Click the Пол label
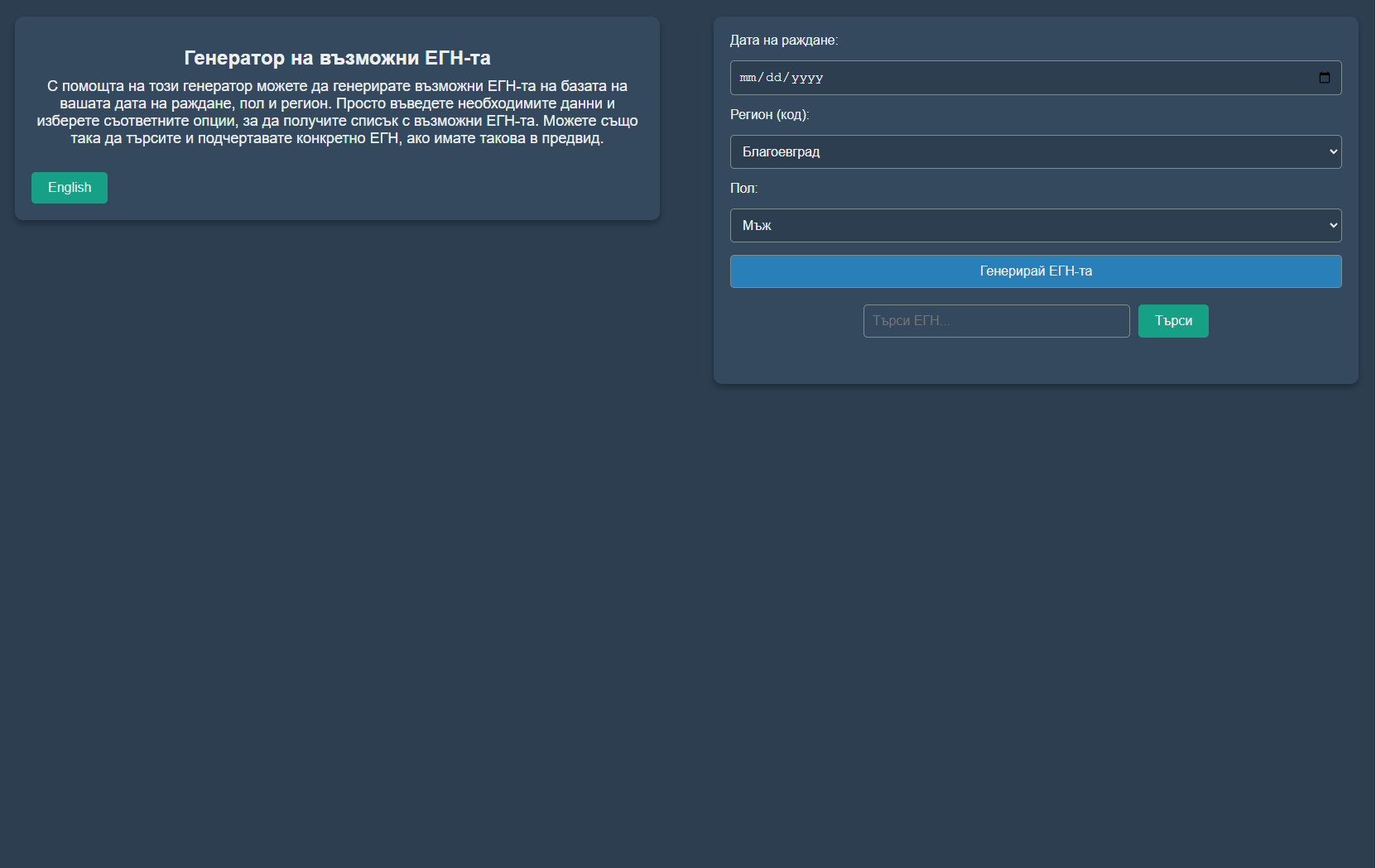 coord(743,189)
